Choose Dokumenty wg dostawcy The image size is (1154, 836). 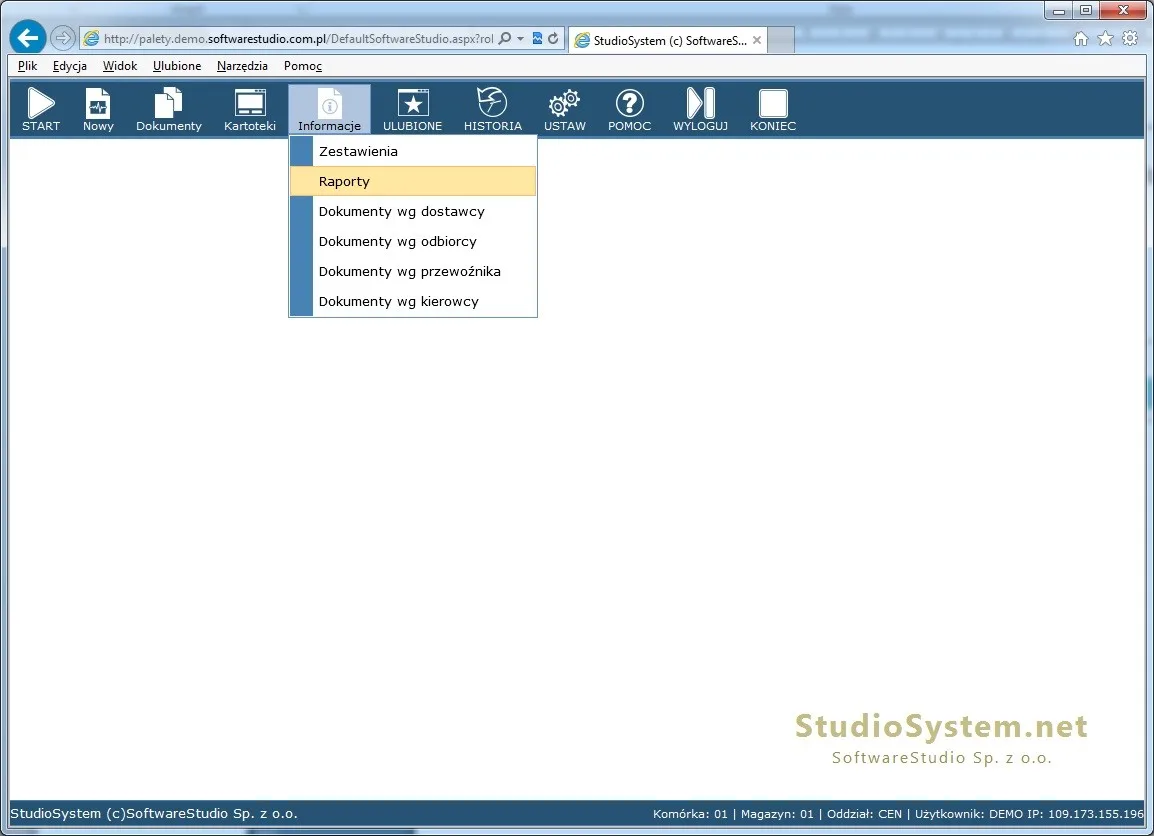(x=413, y=211)
